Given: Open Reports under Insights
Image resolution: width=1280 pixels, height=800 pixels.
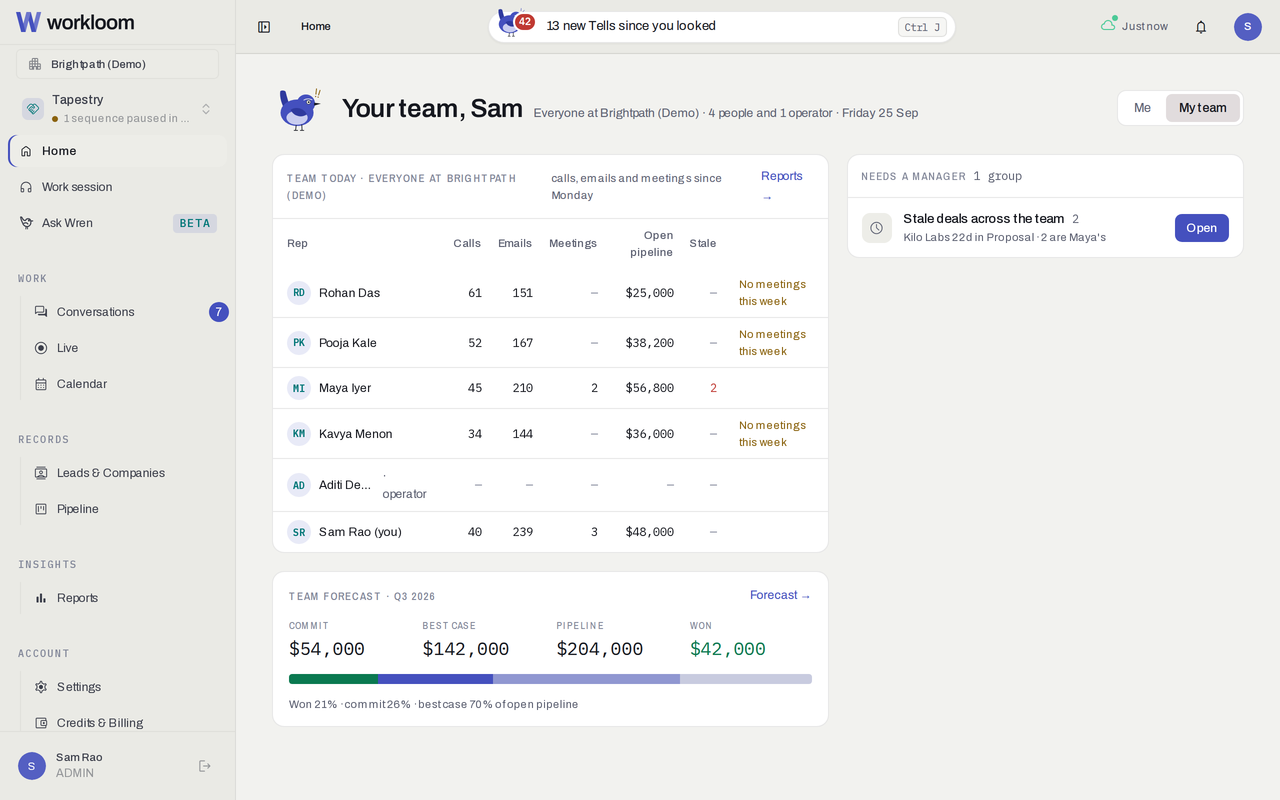Looking at the screenshot, I should [x=126, y=598].
